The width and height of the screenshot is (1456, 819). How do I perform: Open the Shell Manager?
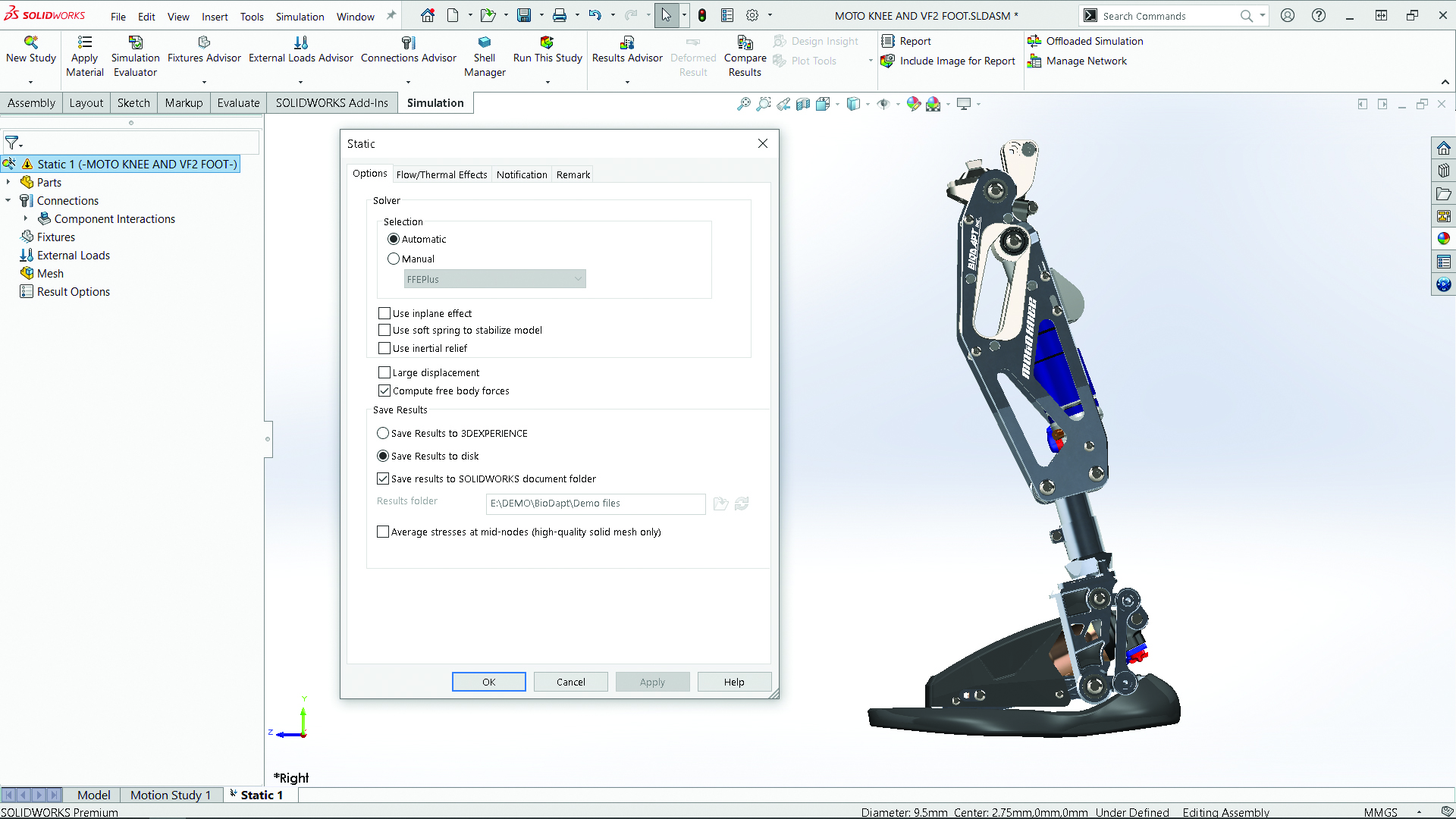485,42
